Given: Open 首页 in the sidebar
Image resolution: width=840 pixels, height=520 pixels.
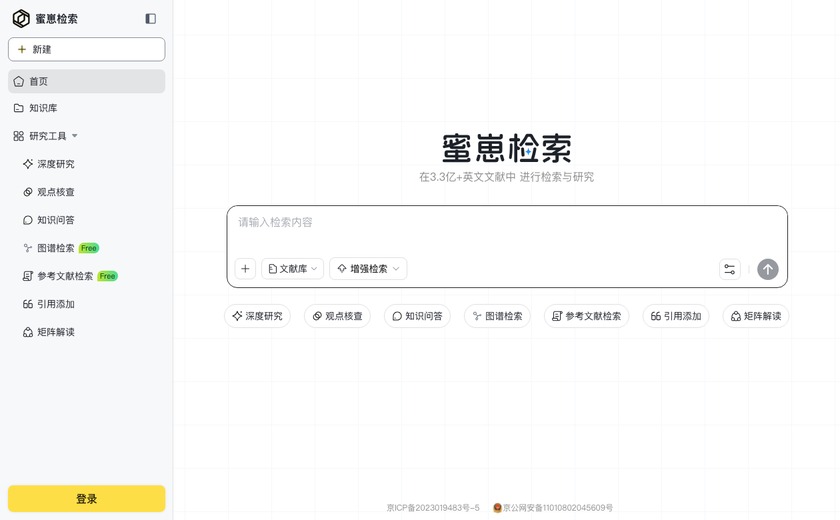Looking at the screenshot, I should [x=86, y=81].
